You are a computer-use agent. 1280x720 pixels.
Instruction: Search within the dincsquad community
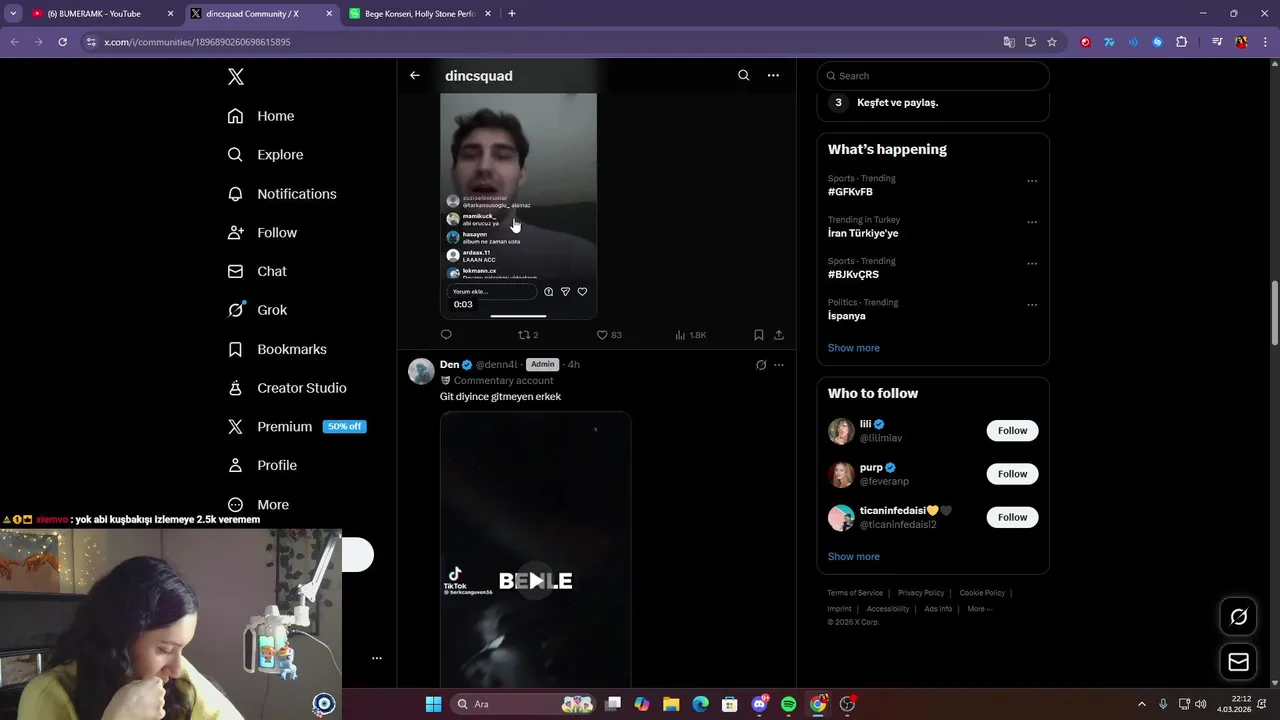point(743,75)
